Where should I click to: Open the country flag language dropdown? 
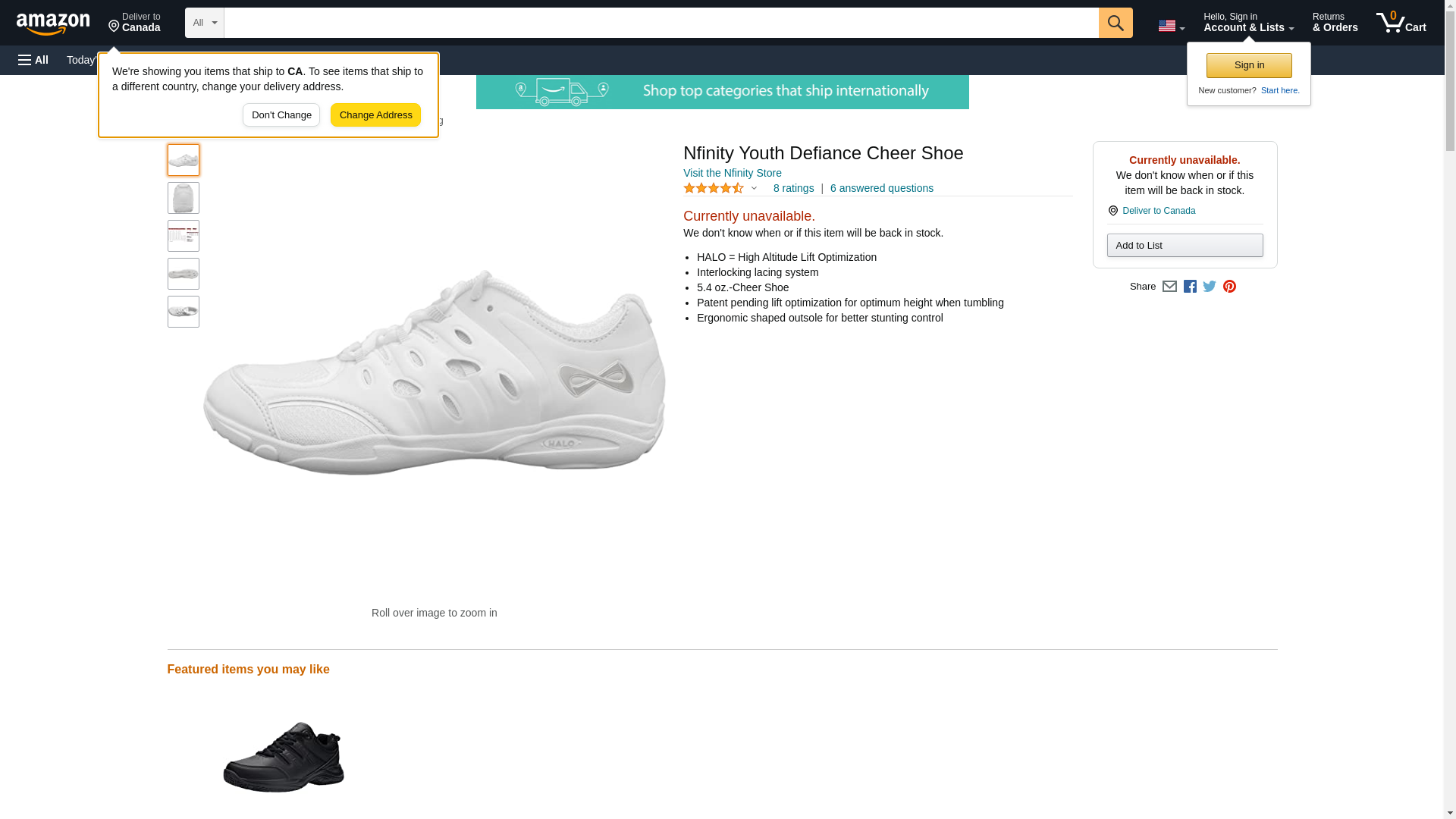pos(1171,26)
